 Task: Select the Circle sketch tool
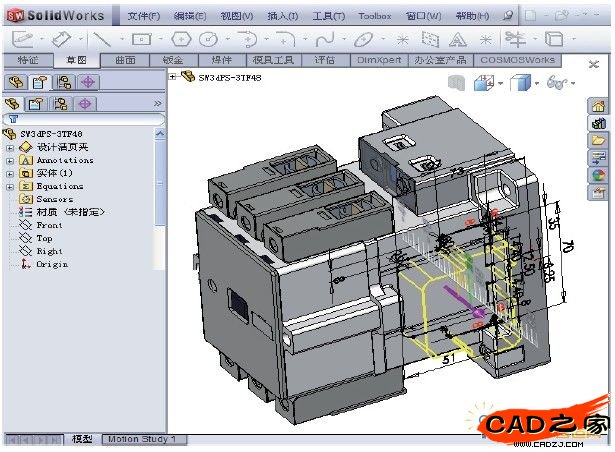coord(209,39)
